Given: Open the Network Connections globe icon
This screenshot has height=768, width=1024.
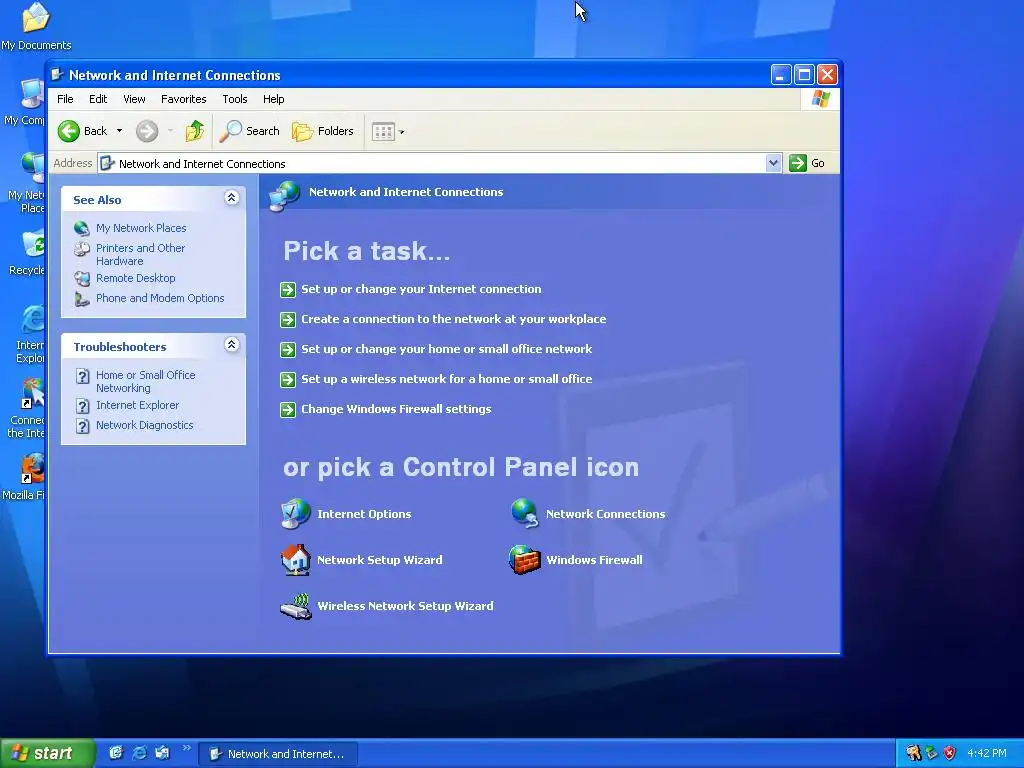Looking at the screenshot, I should [524, 513].
